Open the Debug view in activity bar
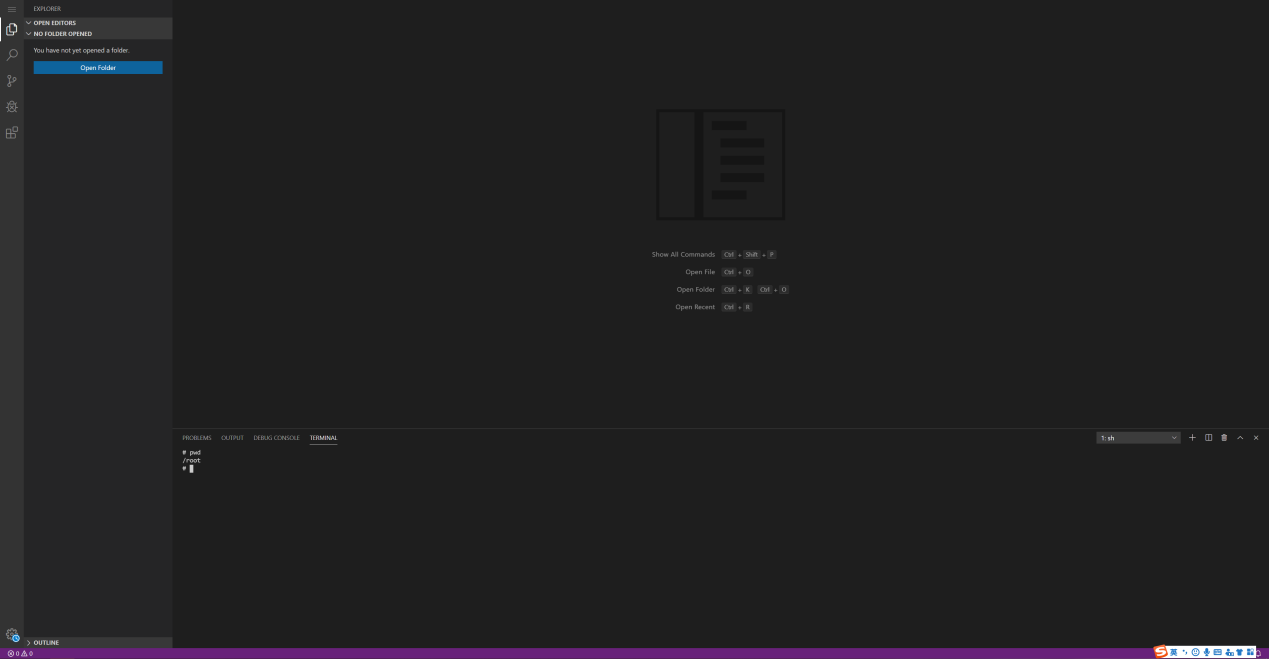 pyautogui.click(x=12, y=107)
